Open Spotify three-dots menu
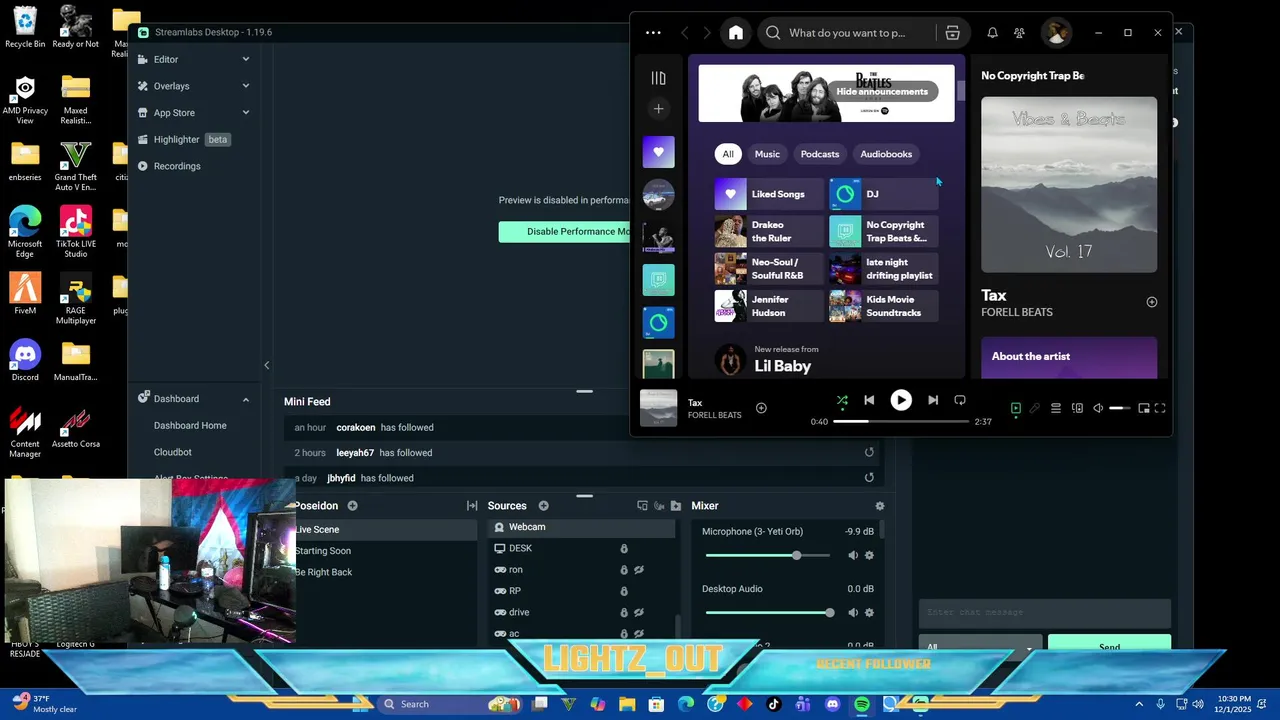The image size is (1280, 720). pos(653,33)
